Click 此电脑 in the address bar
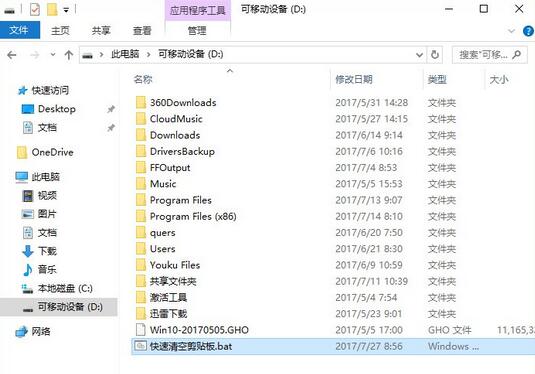This screenshot has width=535, height=374. point(125,54)
